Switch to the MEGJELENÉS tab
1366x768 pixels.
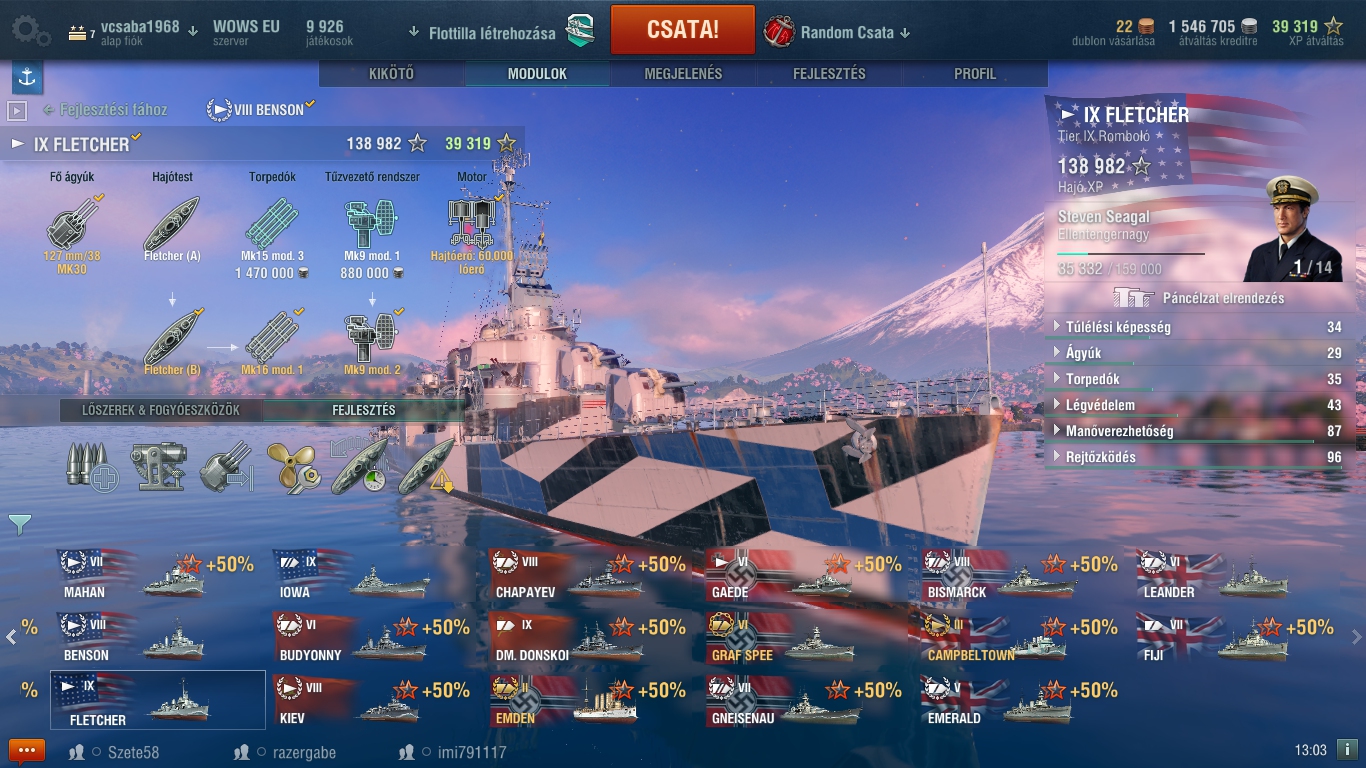click(683, 74)
